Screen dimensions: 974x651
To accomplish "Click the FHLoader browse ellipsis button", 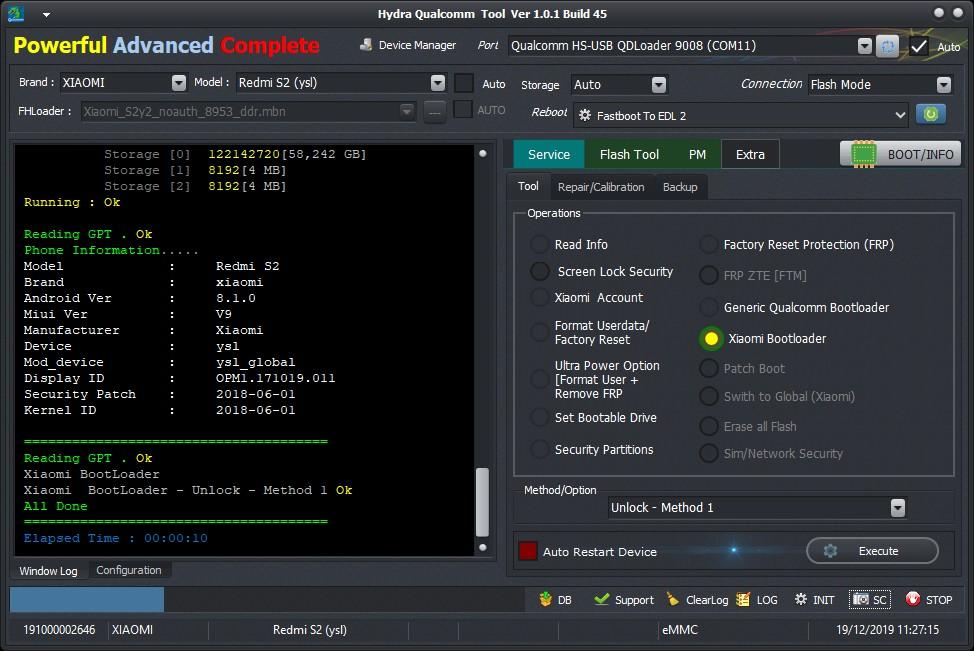I will (x=435, y=112).
